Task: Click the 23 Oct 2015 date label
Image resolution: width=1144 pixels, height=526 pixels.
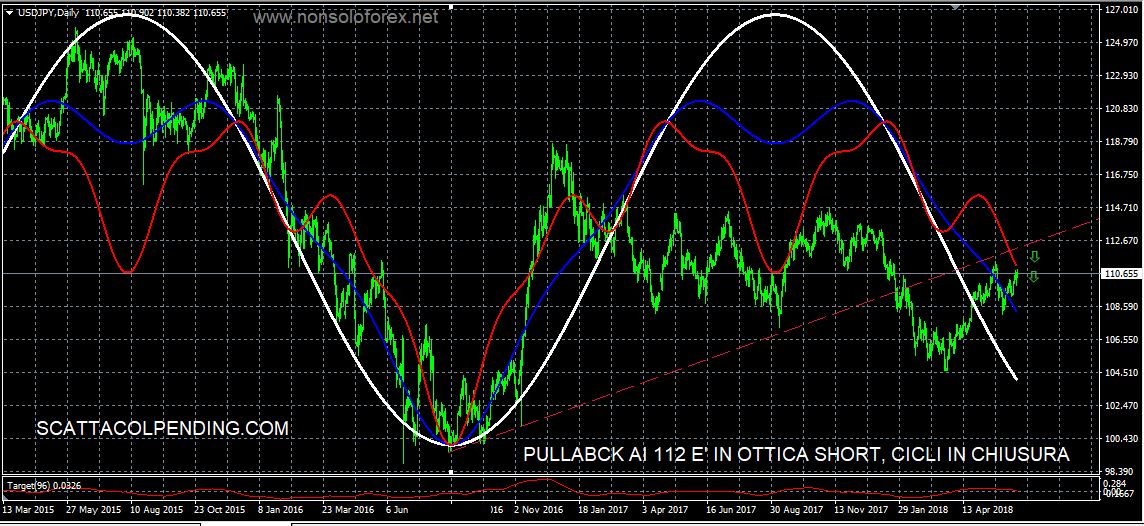Action: tap(220, 509)
